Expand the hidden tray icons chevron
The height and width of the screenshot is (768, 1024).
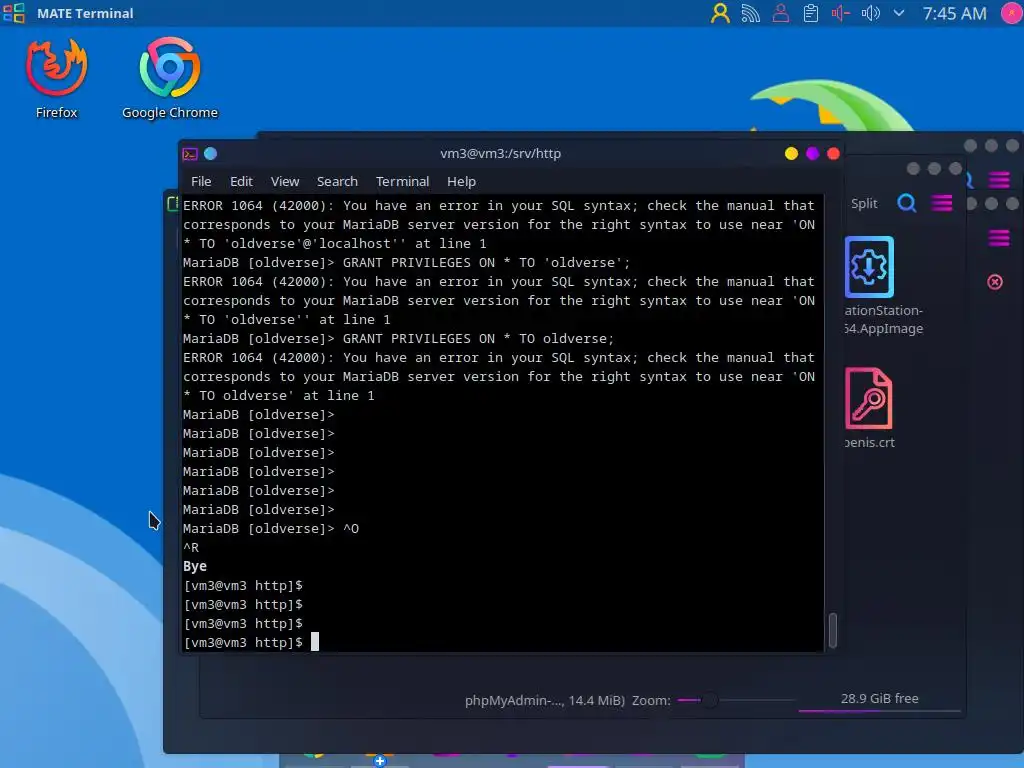899,13
